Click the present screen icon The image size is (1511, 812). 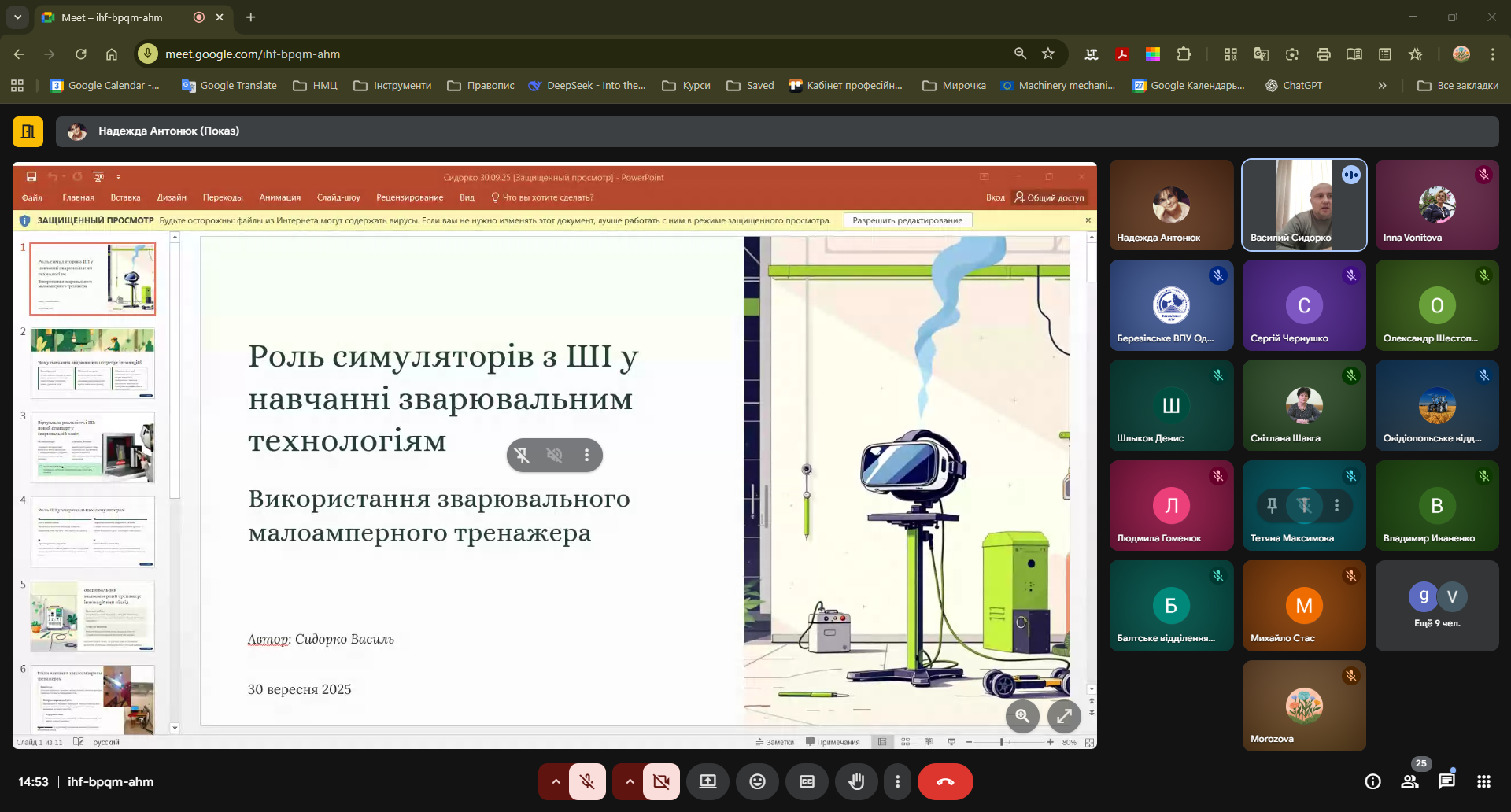coord(707,781)
